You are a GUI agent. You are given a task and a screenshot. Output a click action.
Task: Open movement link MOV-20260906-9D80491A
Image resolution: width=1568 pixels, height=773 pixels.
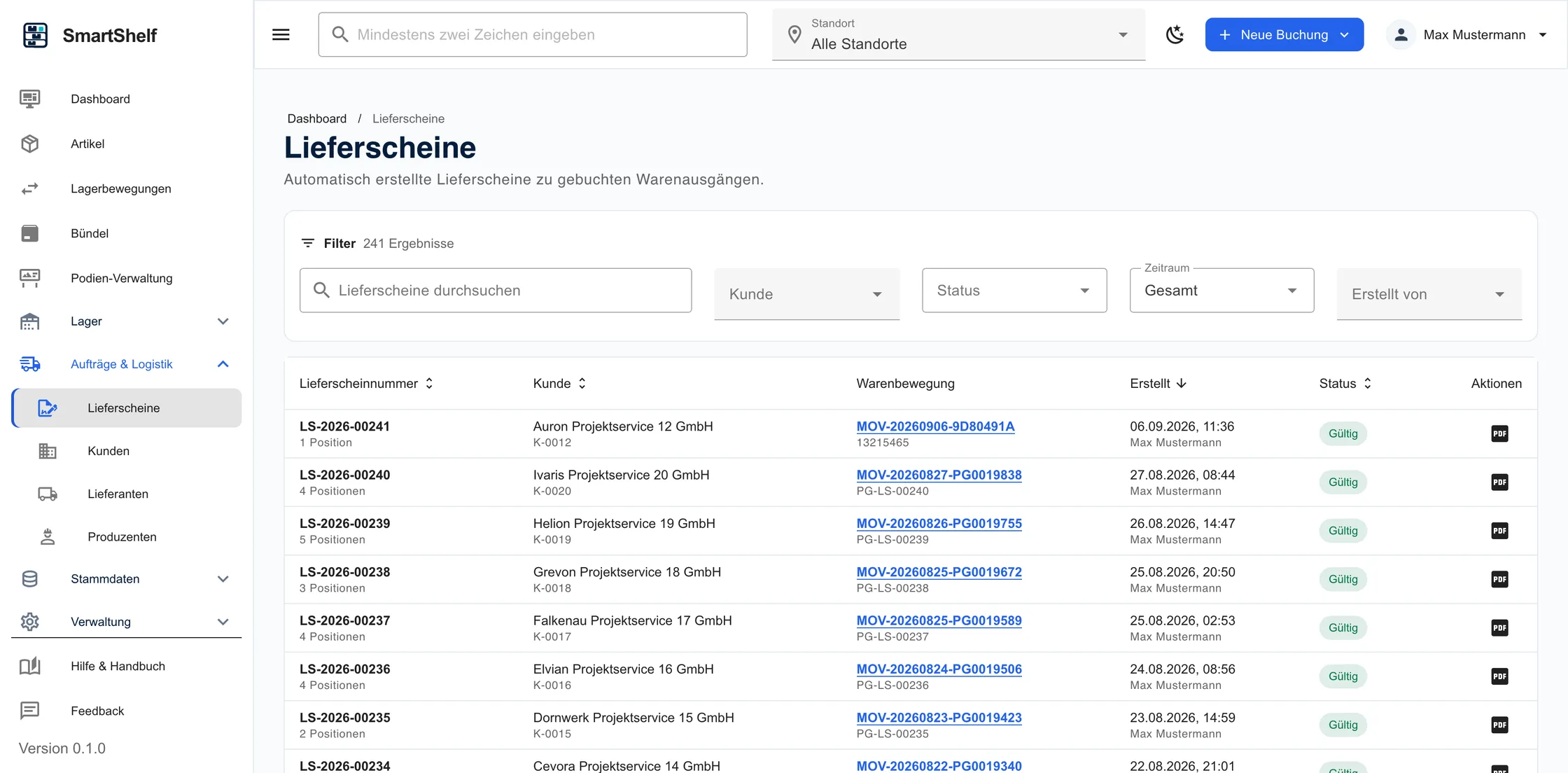point(935,426)
